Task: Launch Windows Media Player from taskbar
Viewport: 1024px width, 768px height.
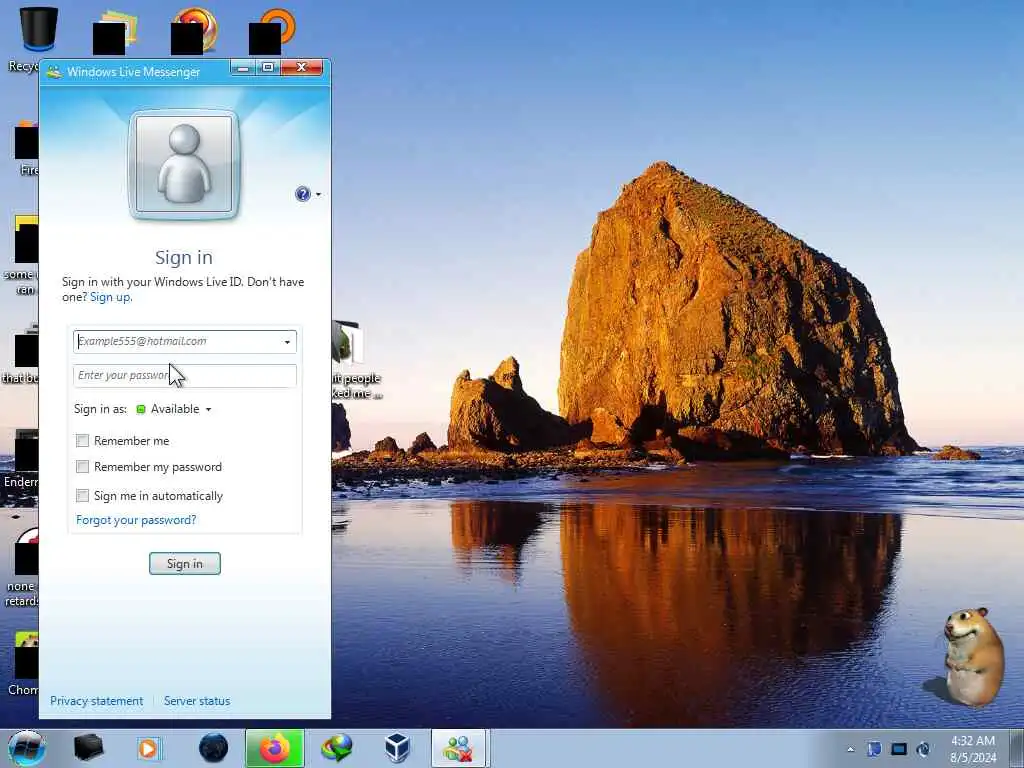Action: [148, 748]
